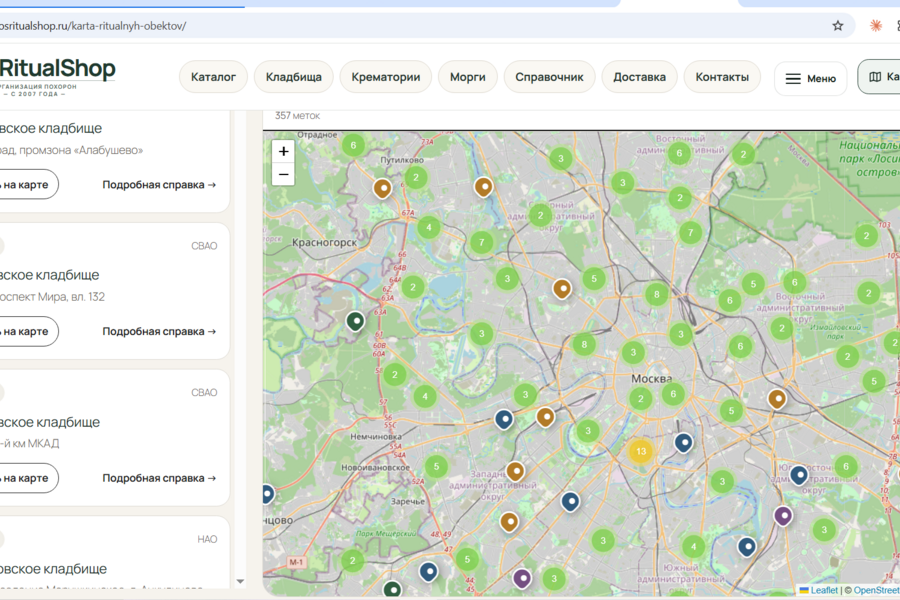Click the dark green pin below Красногорск
The width and height of the screenshot is (900, 600).
[x=355, y=320]
